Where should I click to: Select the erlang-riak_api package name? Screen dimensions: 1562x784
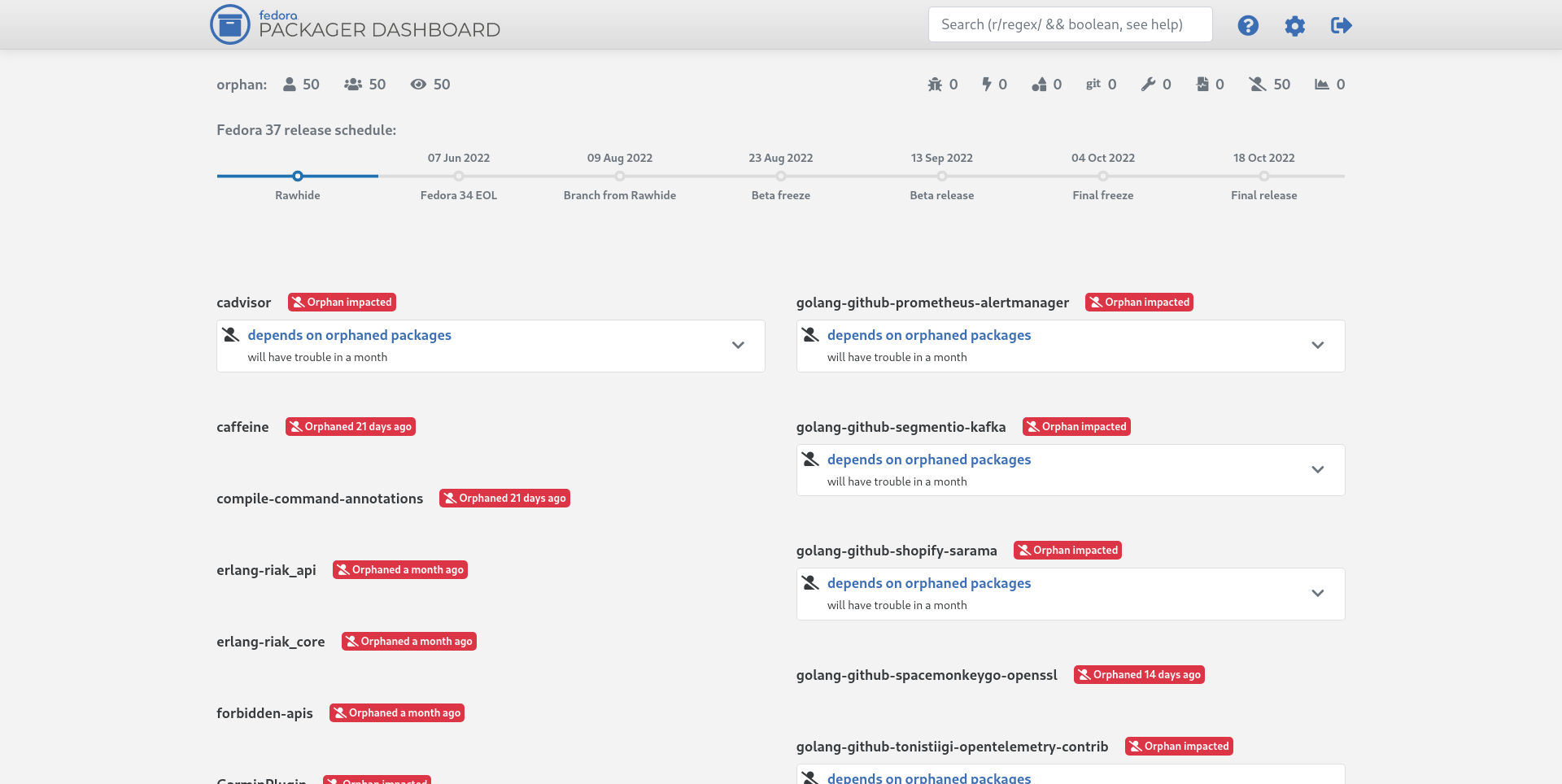click(x=266, y=570)
